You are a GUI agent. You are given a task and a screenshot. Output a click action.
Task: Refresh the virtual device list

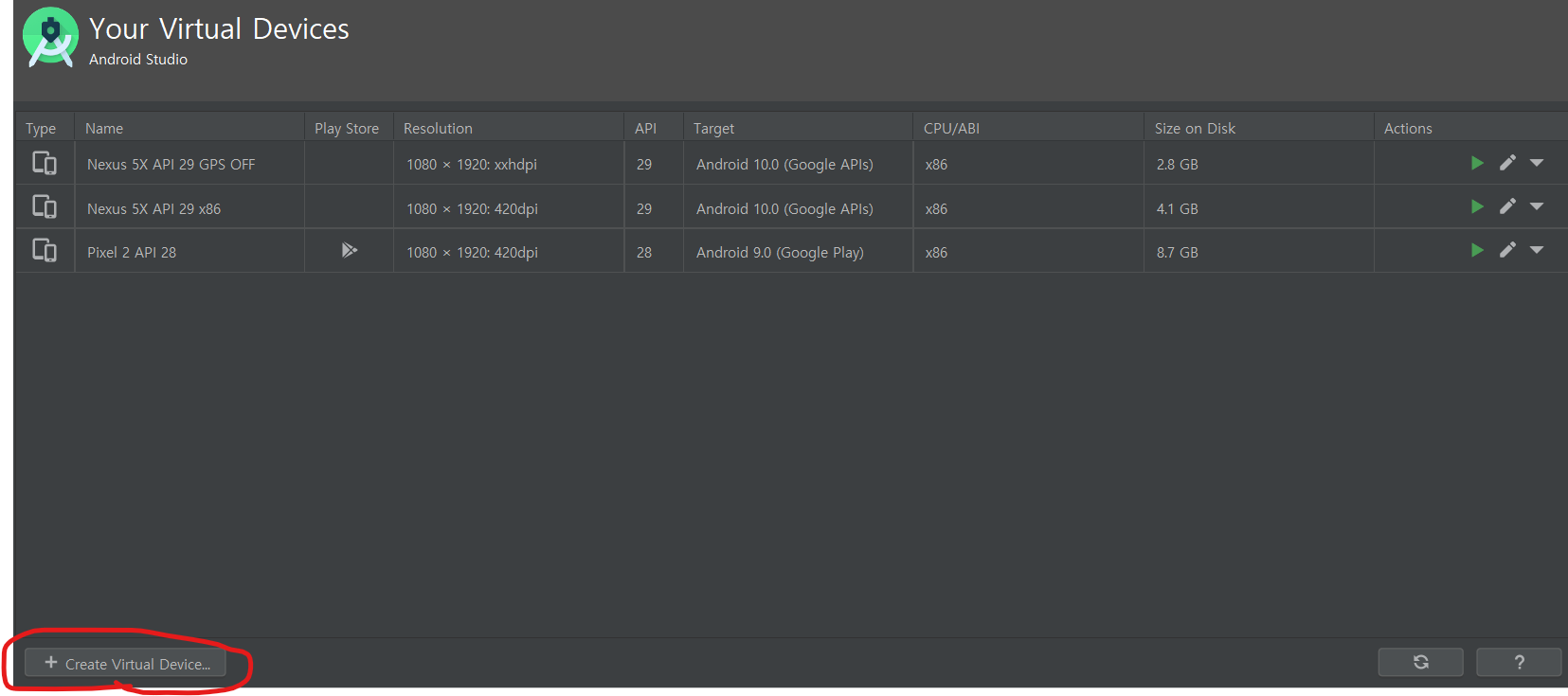1420,662
